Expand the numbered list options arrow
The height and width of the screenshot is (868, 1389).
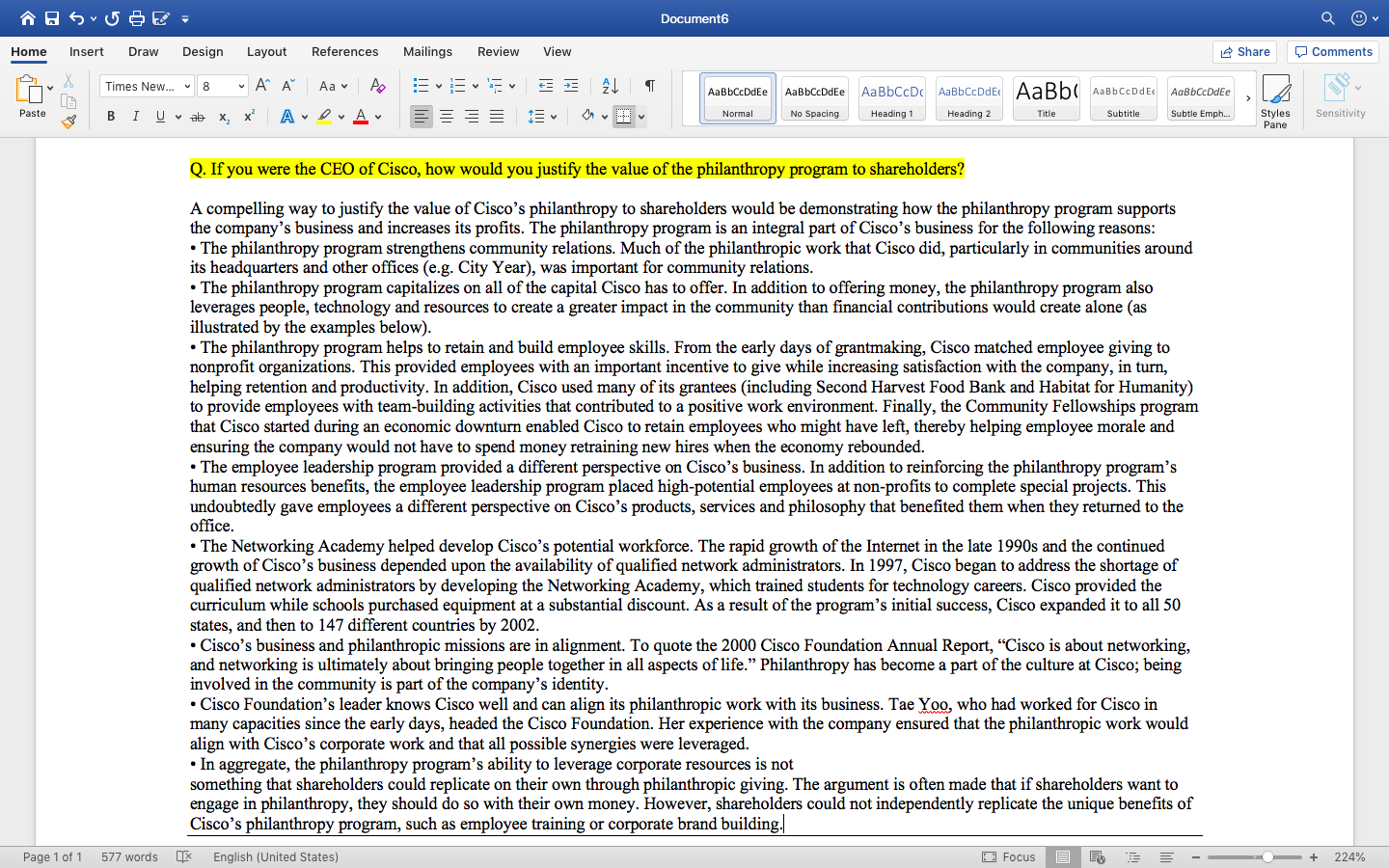[x=476, y=86]
